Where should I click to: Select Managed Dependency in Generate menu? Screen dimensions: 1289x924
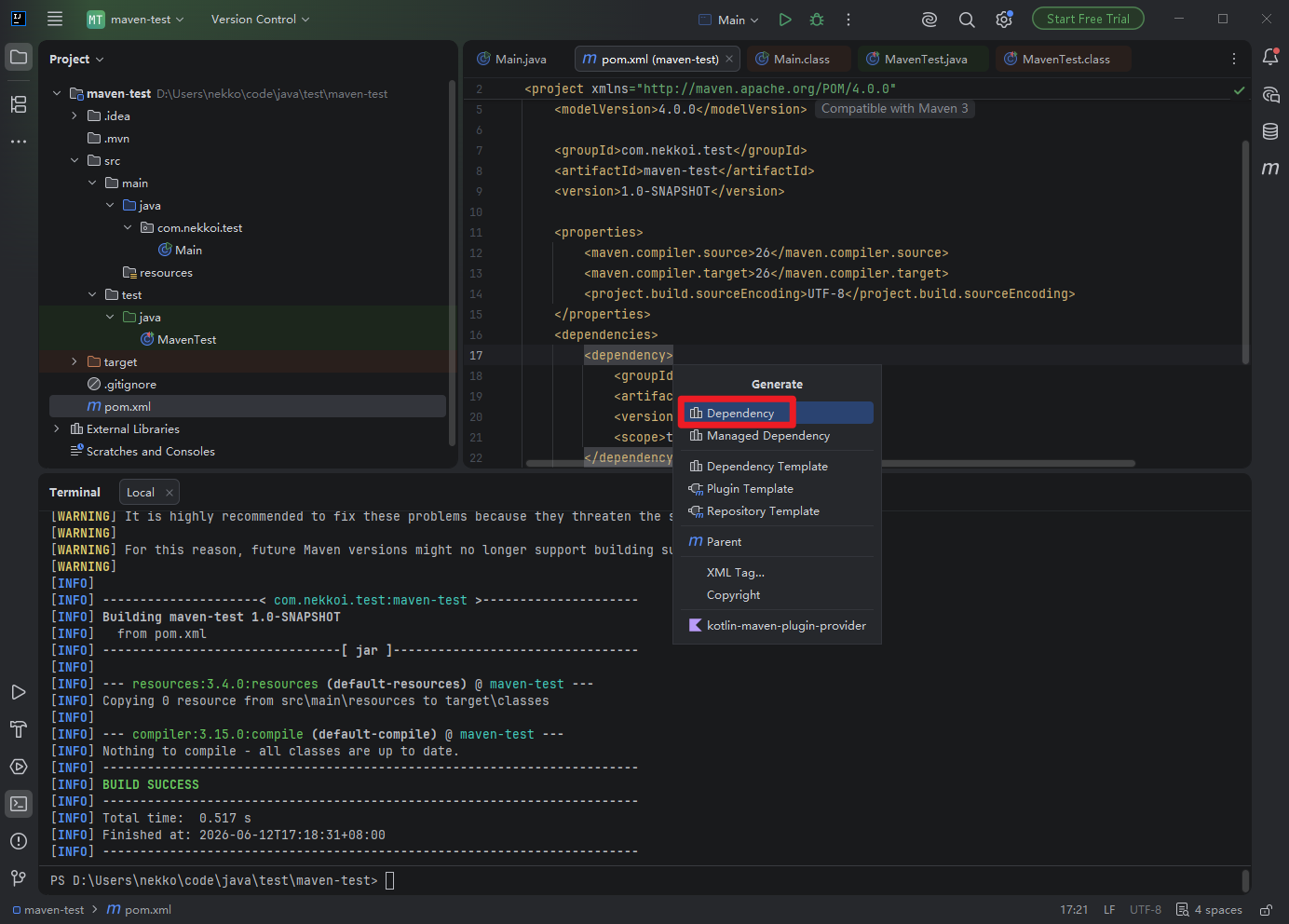[x=776, y=436]
